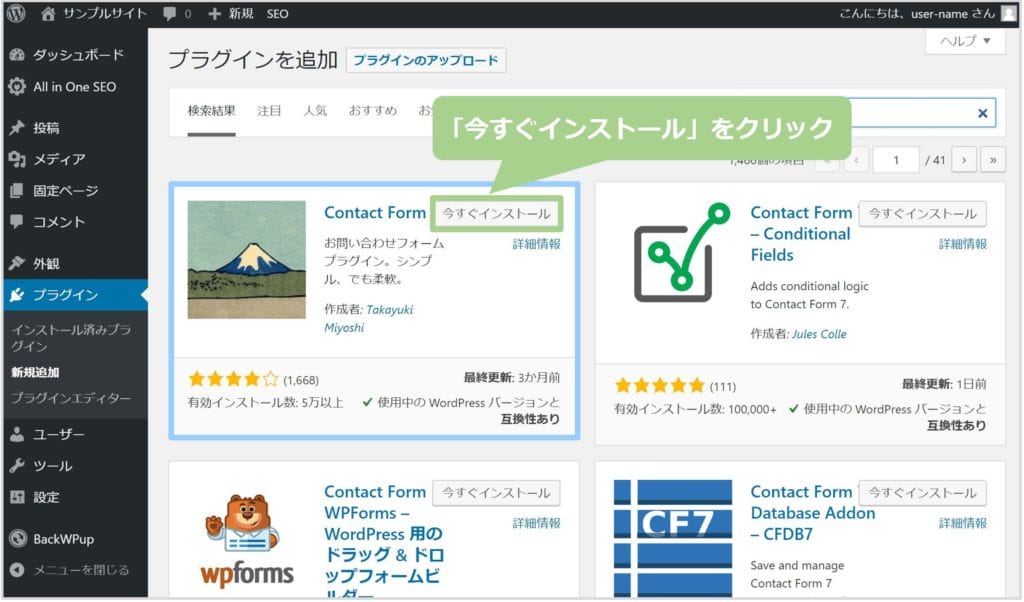Click Conditional Fields checkmark thumbnail
The image size is (1024, 602).
(x=680, y=253)
